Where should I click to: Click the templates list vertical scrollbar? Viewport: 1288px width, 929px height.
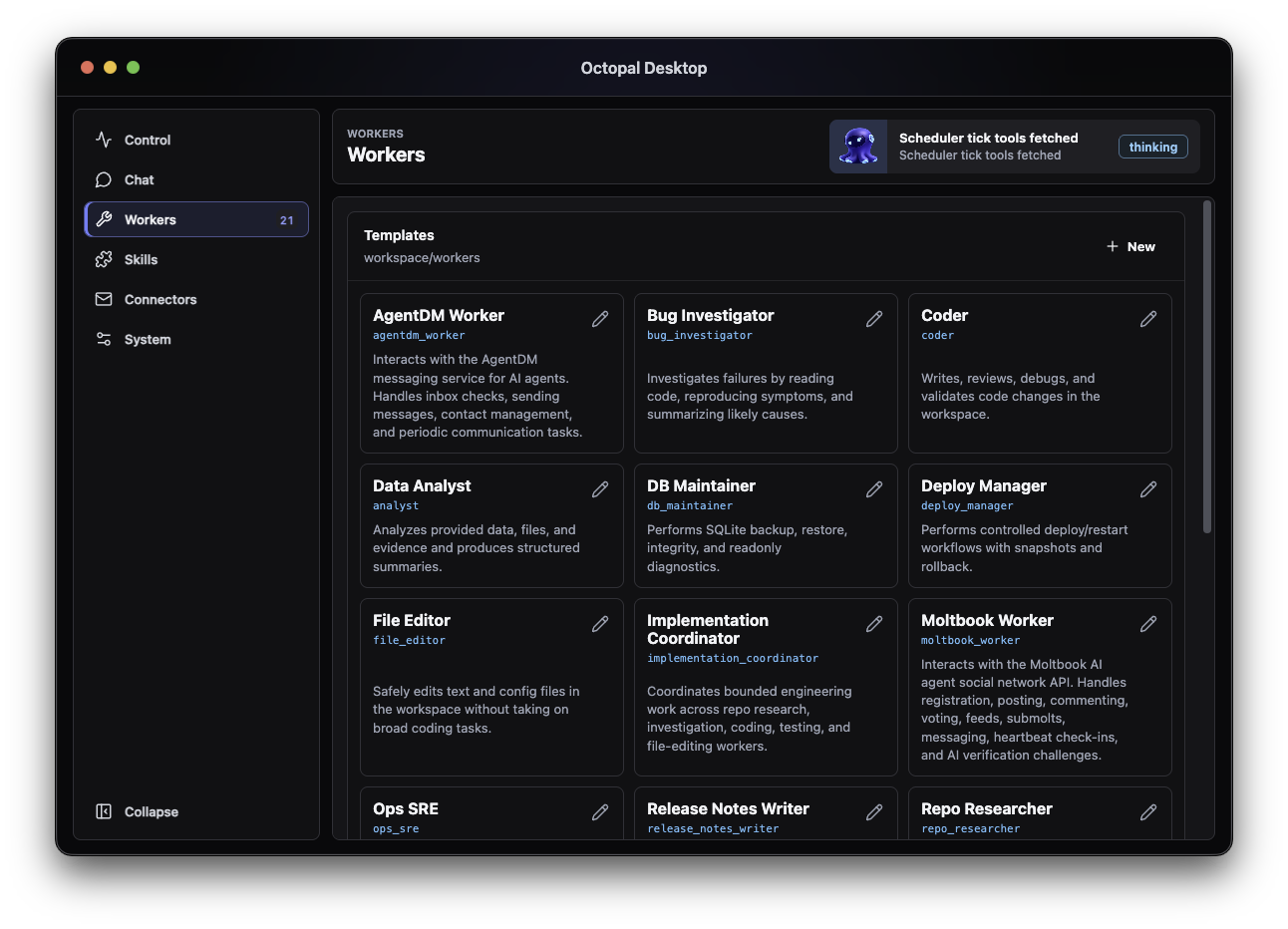point(1207,367)
